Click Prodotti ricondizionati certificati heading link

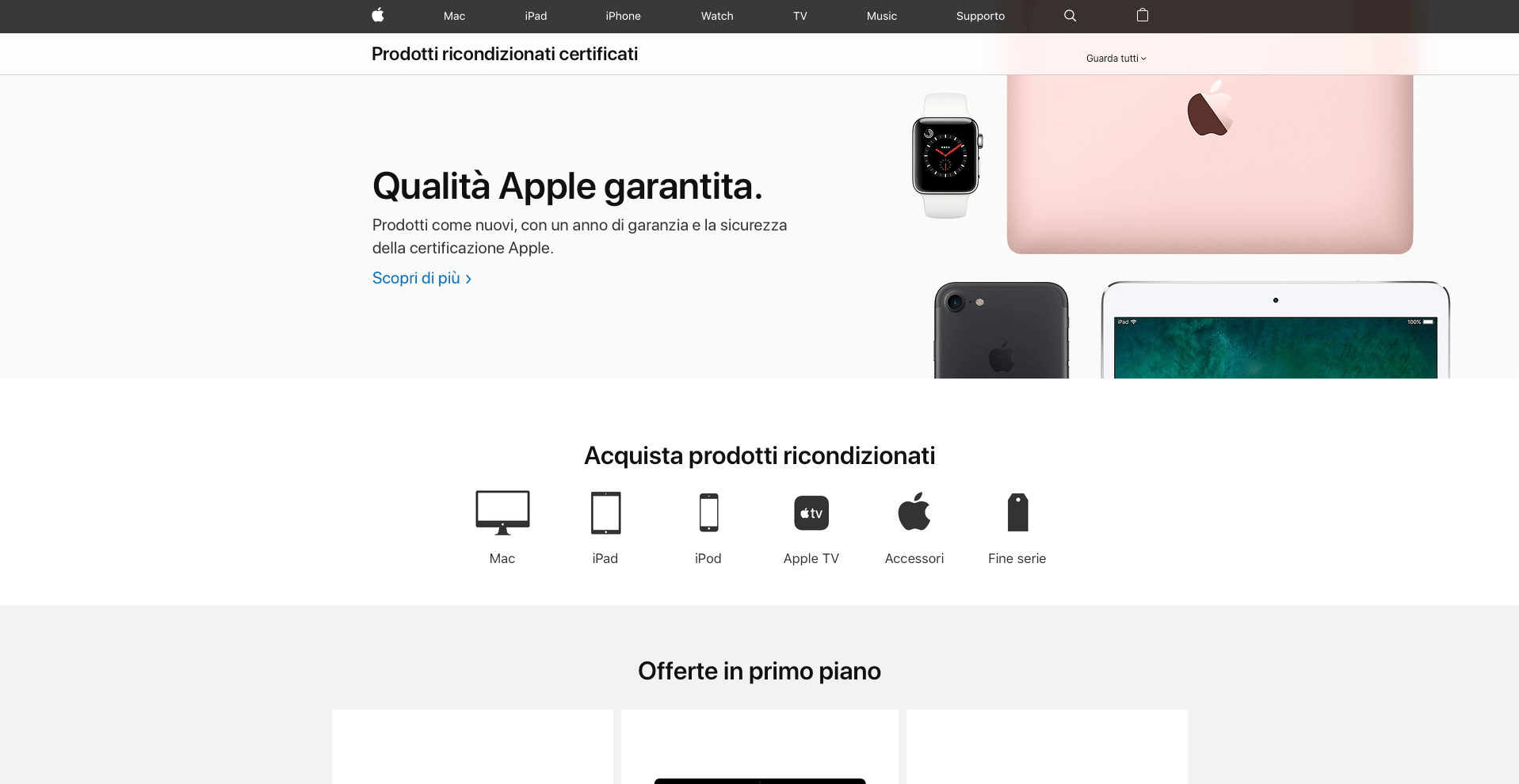(505, 54)
